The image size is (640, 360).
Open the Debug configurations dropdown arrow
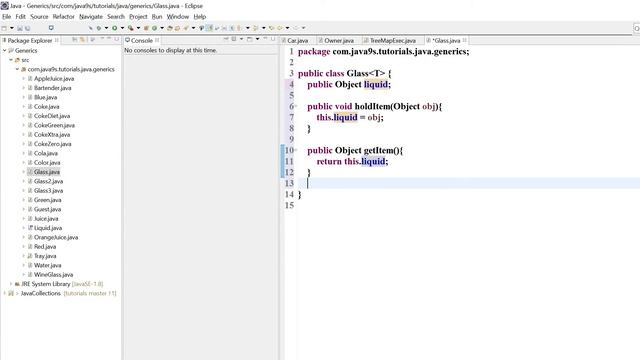click(x=106, y=28)
